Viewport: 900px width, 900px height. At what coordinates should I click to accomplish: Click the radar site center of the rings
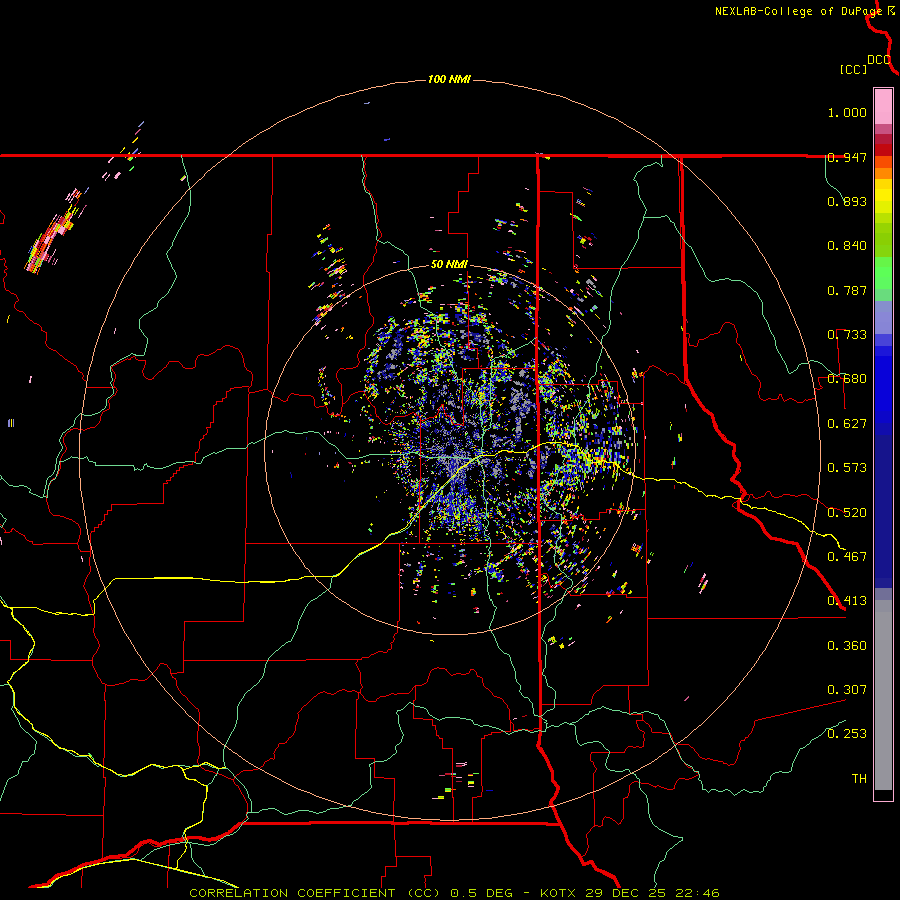[450, 449]
